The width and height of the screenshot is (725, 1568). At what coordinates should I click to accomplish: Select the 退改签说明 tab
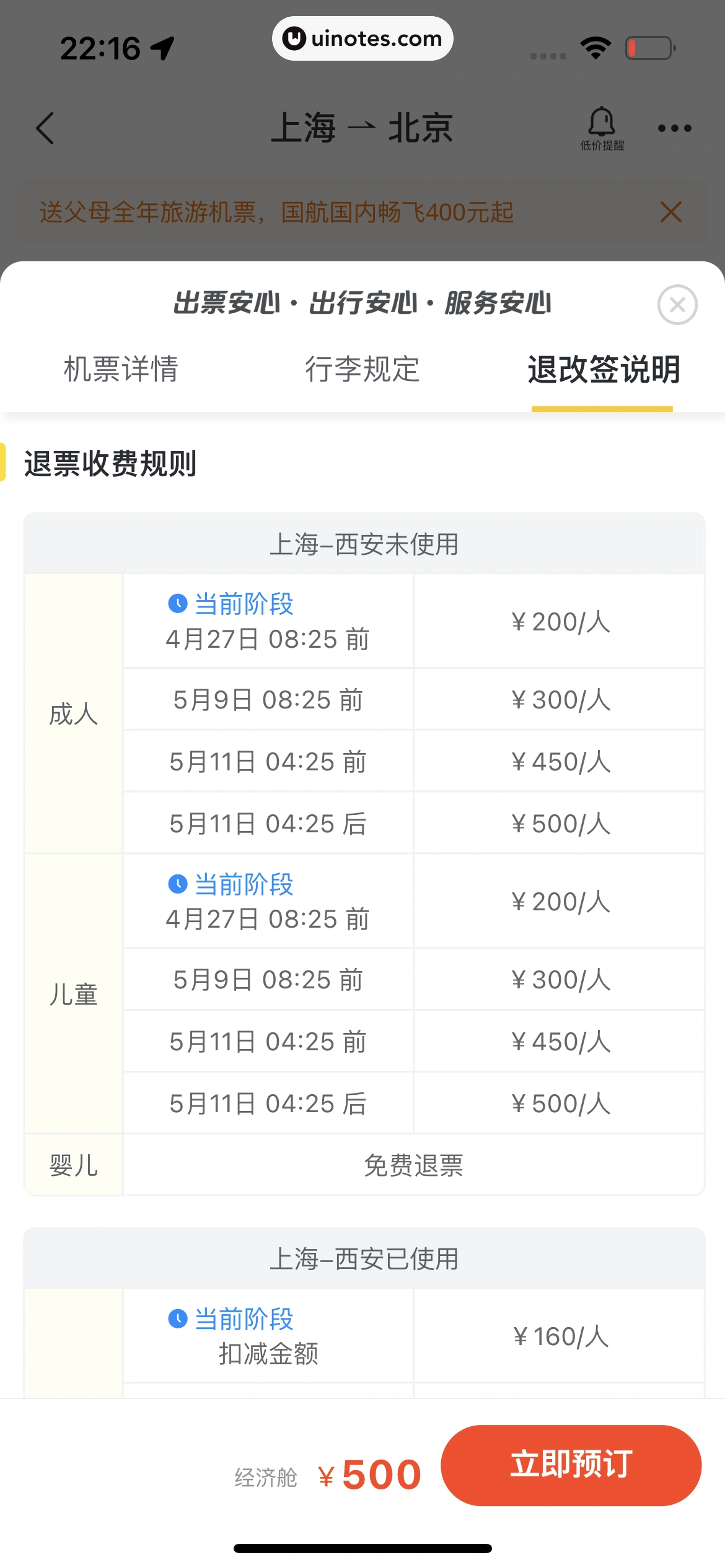(x=604, y=370)
